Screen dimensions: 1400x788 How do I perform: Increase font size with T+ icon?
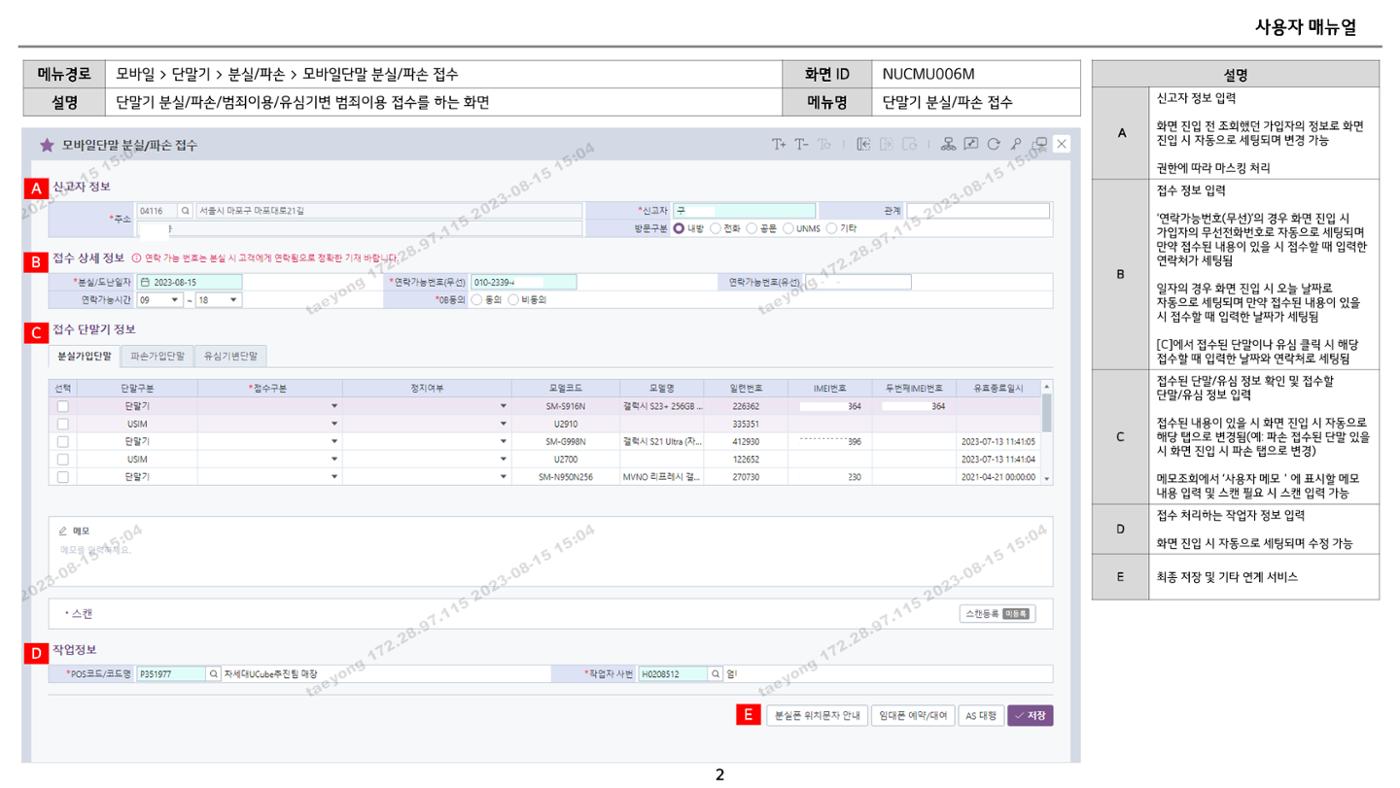click(x=778, y=144)
